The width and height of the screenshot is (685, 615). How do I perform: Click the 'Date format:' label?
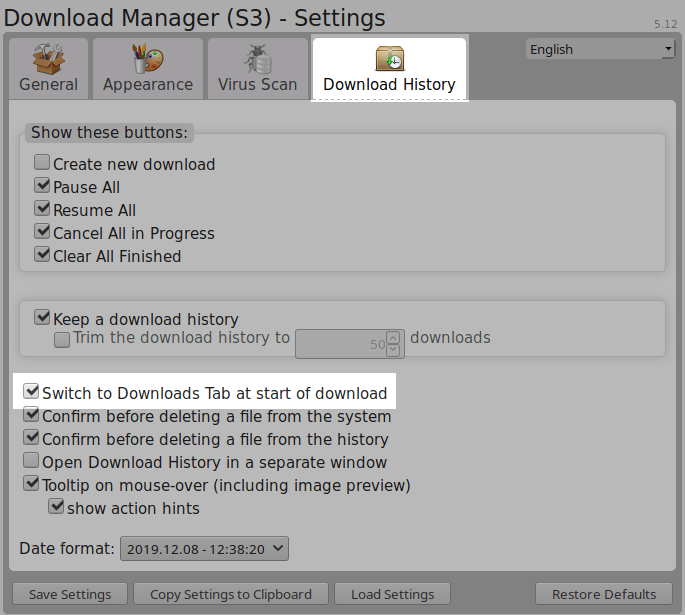click(67, 548)
